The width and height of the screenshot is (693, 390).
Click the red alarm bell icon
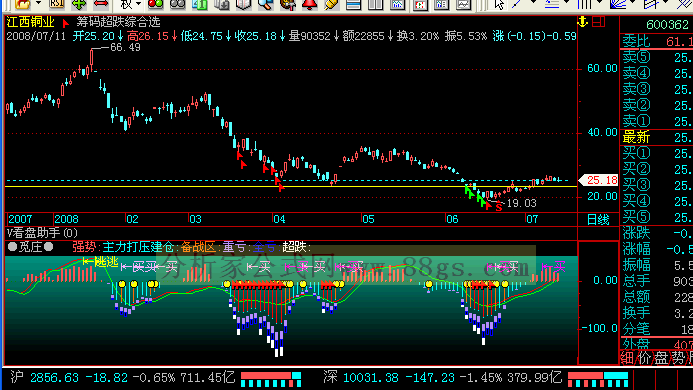309,4
